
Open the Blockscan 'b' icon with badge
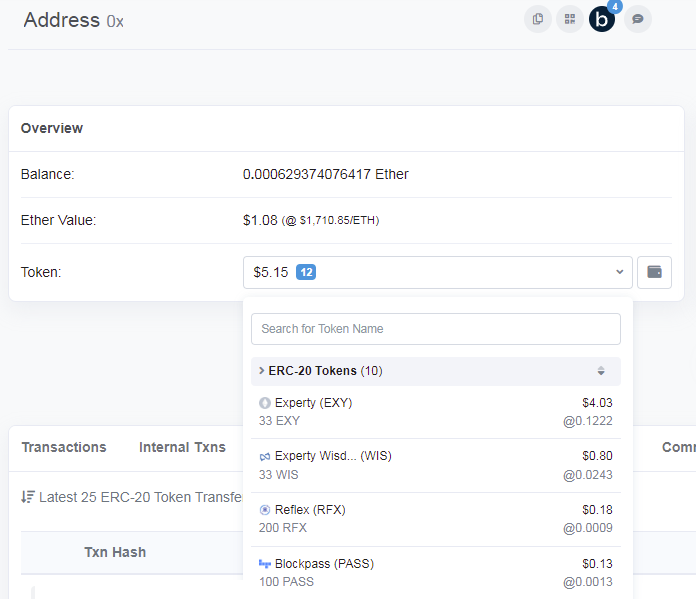tap(602, 19)
